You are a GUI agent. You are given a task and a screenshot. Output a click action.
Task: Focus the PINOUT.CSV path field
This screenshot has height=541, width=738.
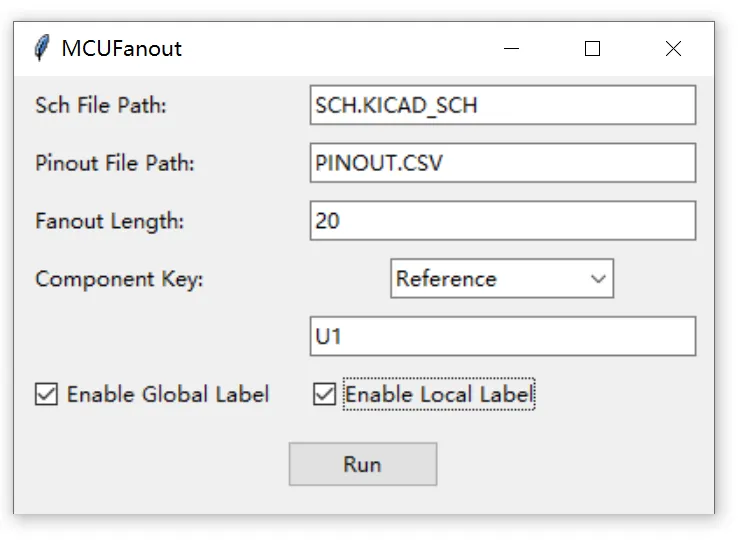(x=503, y=163)
